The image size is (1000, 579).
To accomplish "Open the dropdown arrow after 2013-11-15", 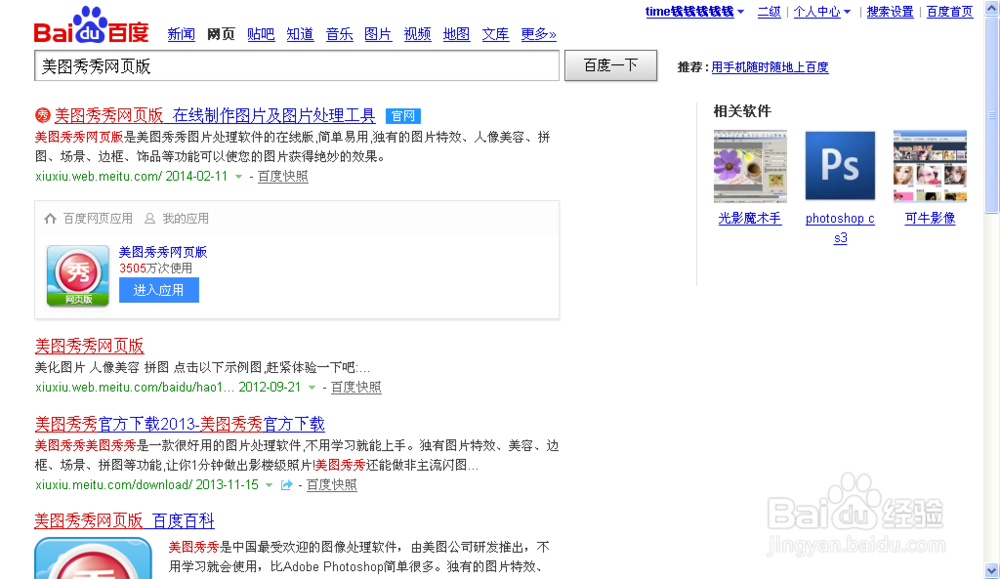I will (269, 485).
